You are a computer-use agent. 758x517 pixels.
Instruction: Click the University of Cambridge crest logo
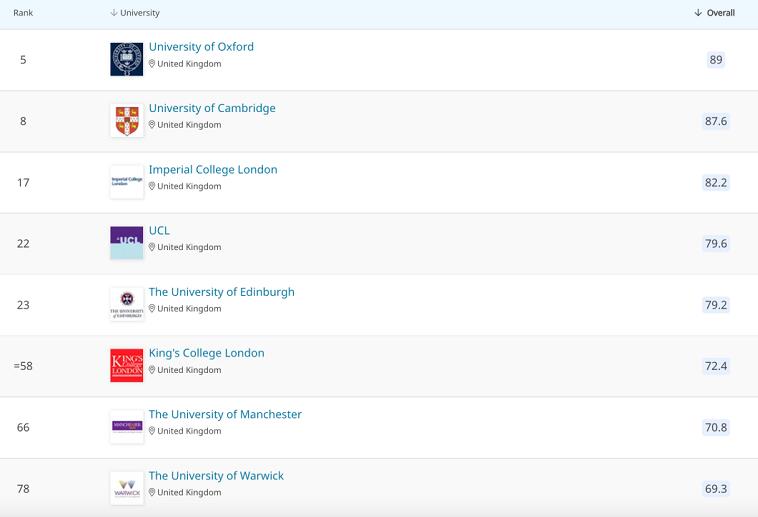[x=127, y=121]
